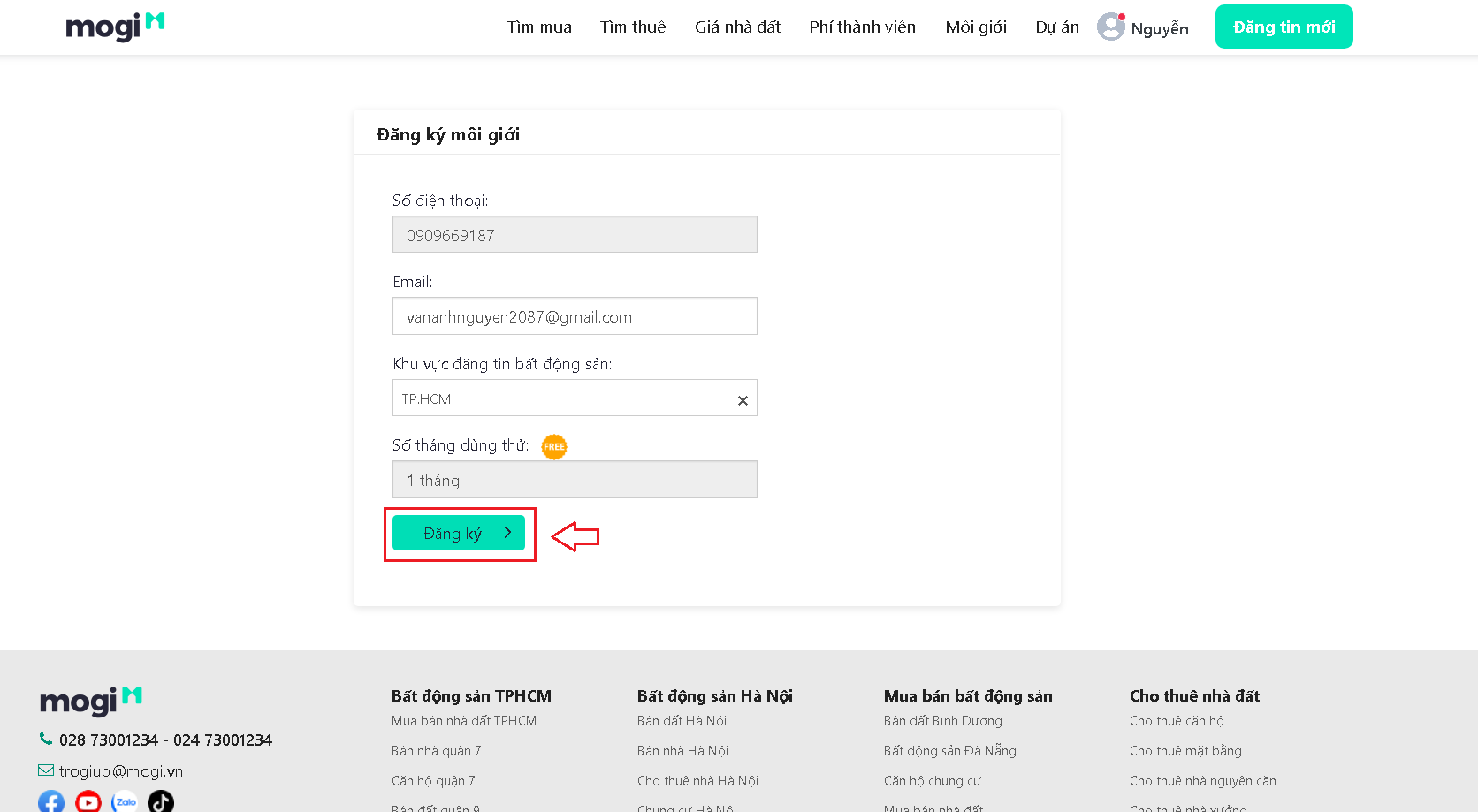Clear the TP.HCM region selection

tap(743, 400)
